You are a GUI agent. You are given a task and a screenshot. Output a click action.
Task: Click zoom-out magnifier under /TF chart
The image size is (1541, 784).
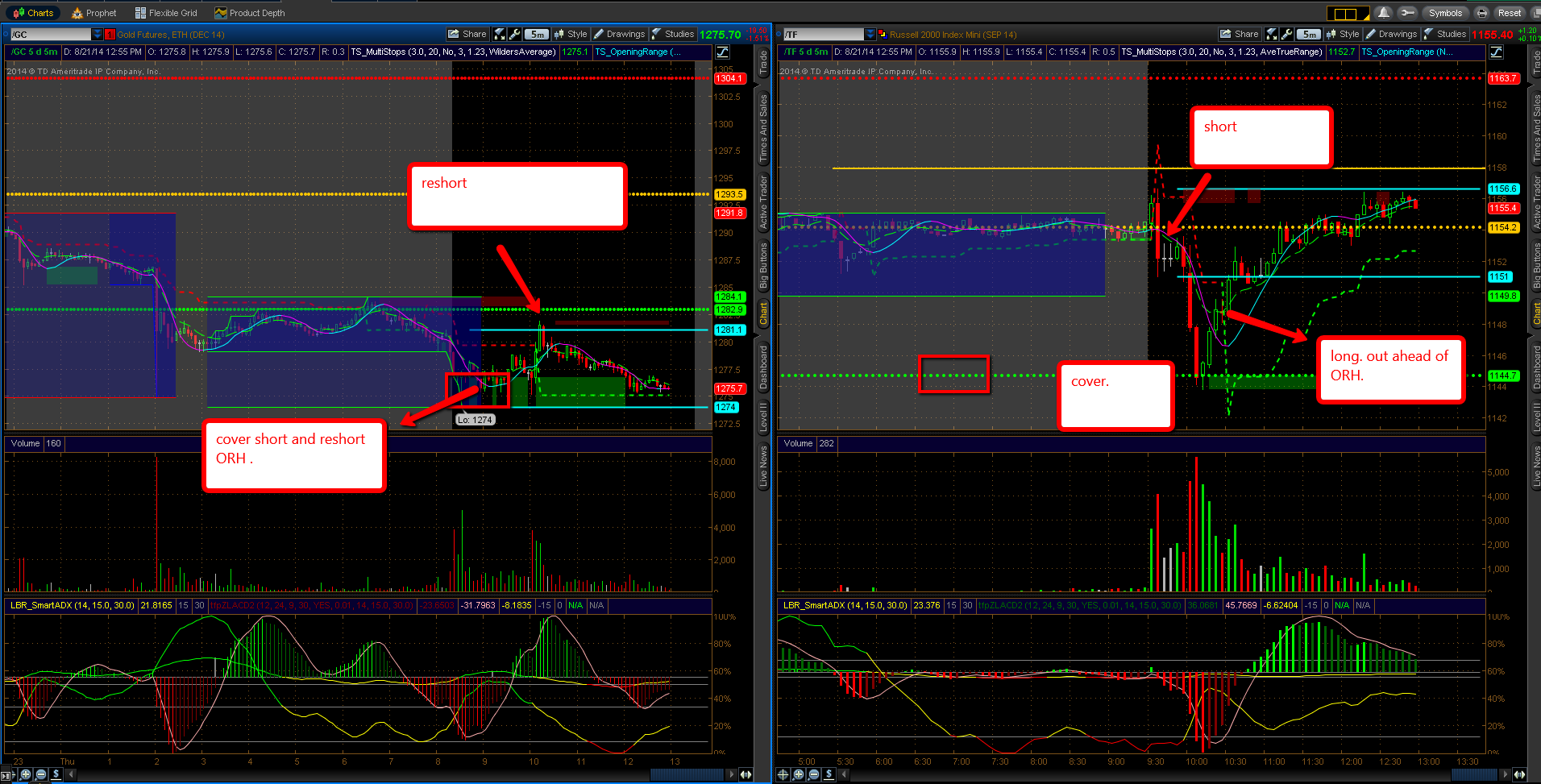pyautogui.click(x=813, y=774)
